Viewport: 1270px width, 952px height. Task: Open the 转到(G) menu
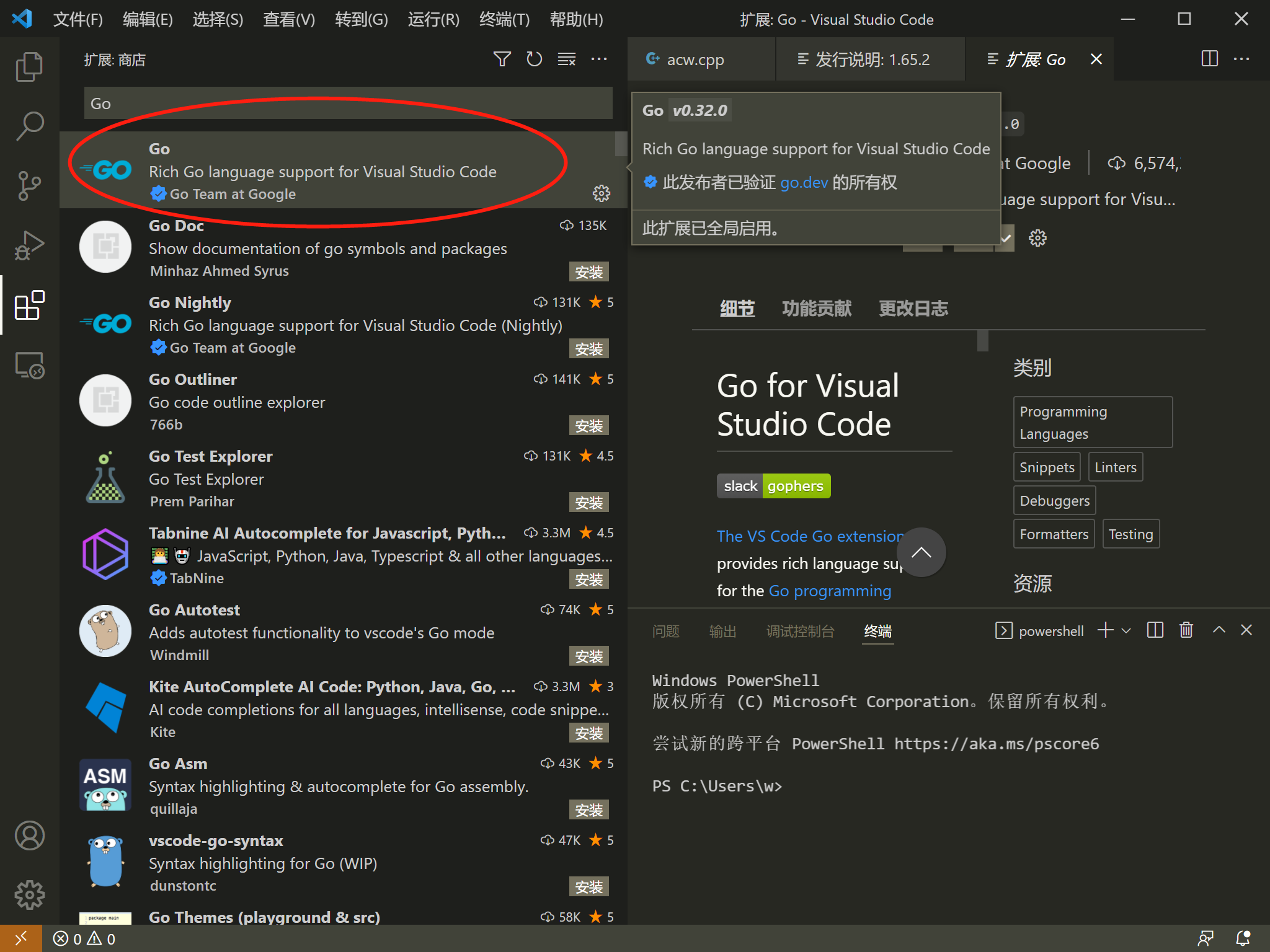tap(362, 19)
